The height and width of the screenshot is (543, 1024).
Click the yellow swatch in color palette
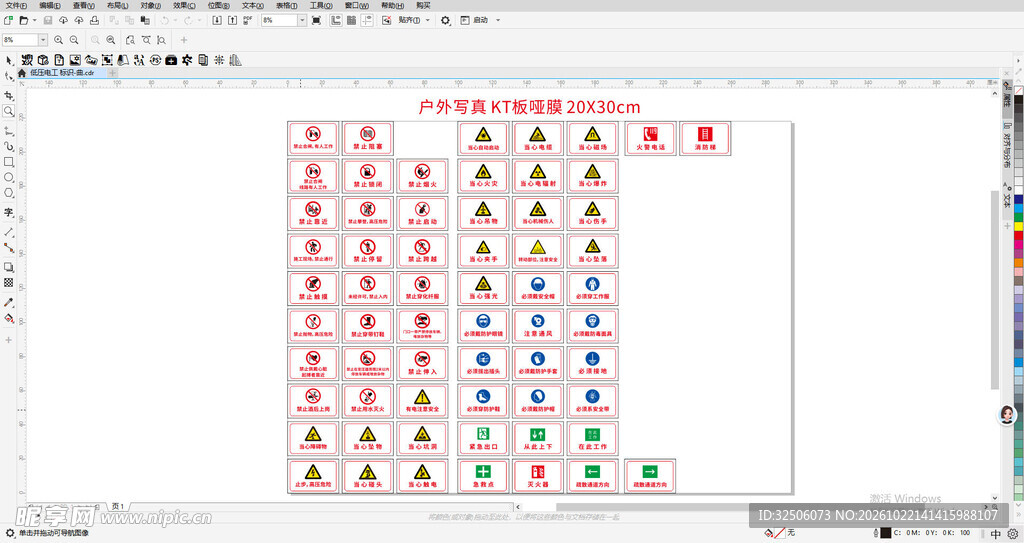[x=1018, y=226]
